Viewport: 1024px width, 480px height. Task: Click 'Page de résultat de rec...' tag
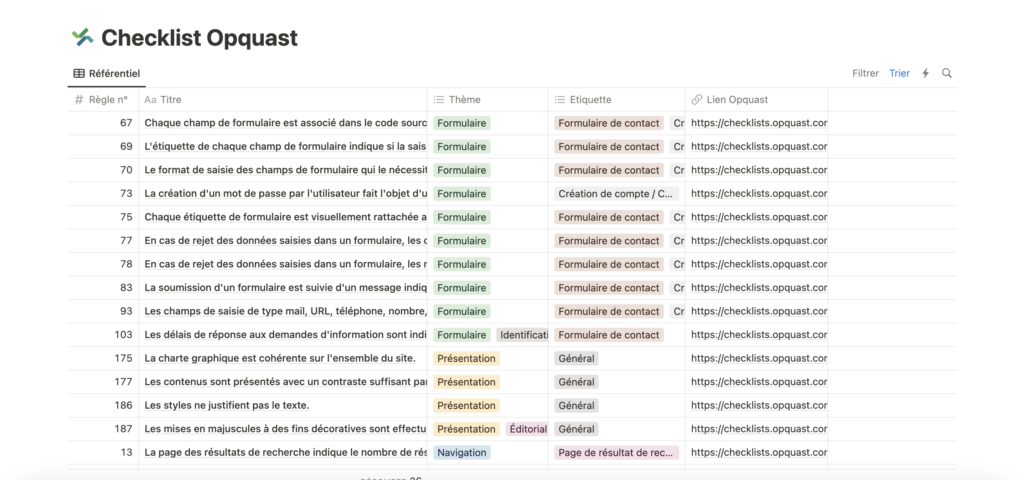(x=616, y=452)
